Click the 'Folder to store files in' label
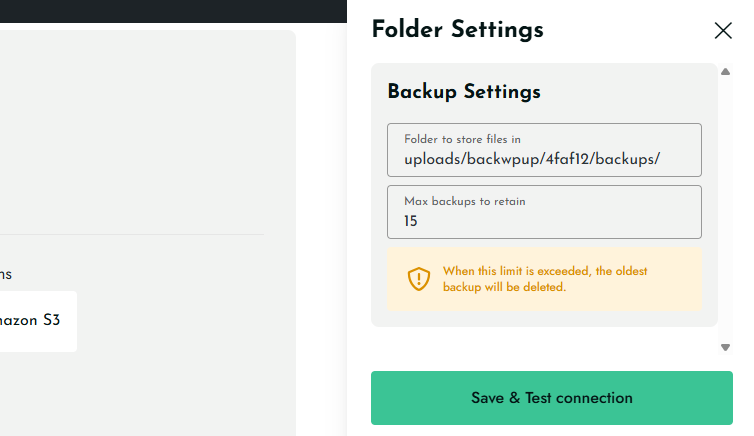Screen dimensions: 754x436 coord(462,139)
